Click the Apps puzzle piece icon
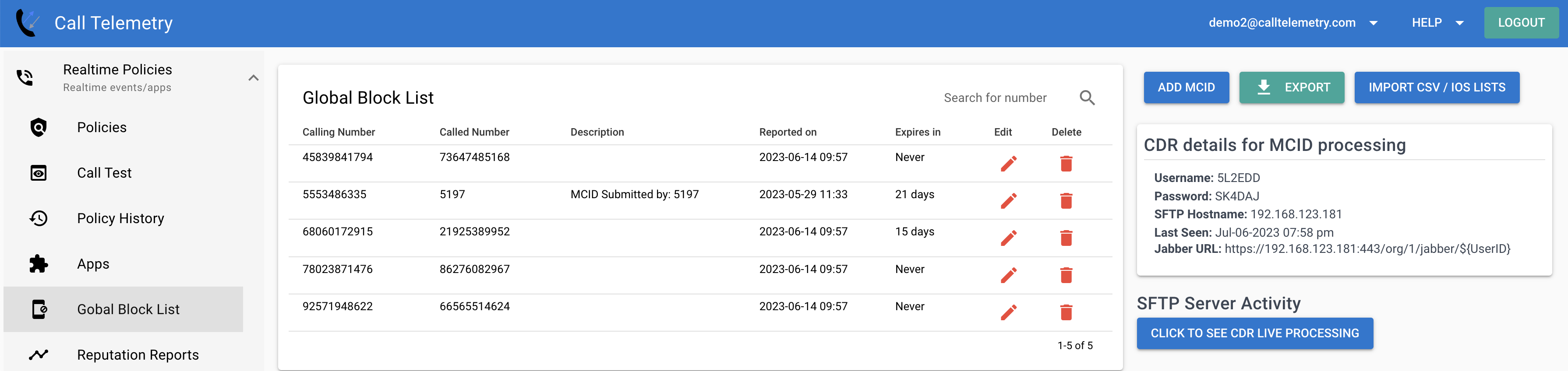The width and height of the screenshot is (1568, 371). (x=39, y=264)
